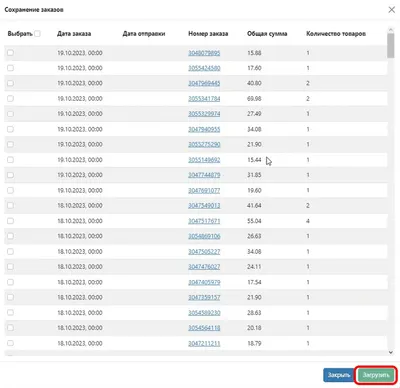
Task: Select the checkbox in the 24.11 row
Action: [11, 267]
